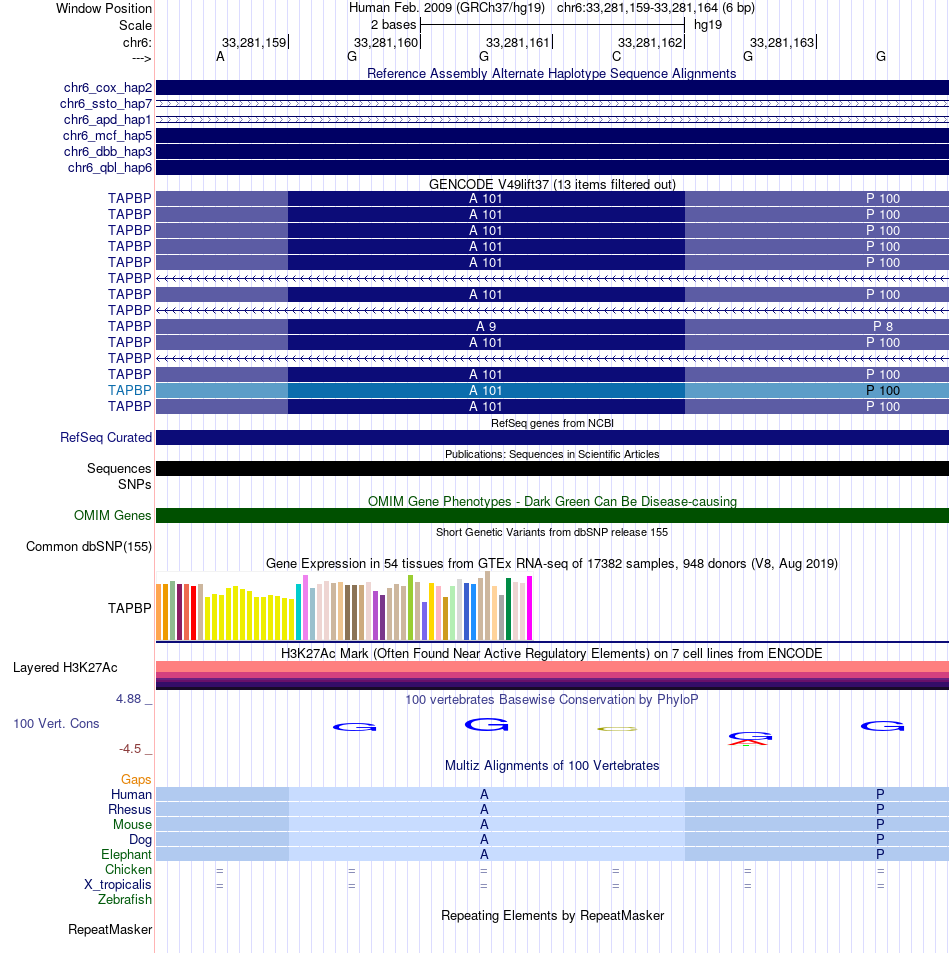Click the Scale label

(x=135, y=26)
